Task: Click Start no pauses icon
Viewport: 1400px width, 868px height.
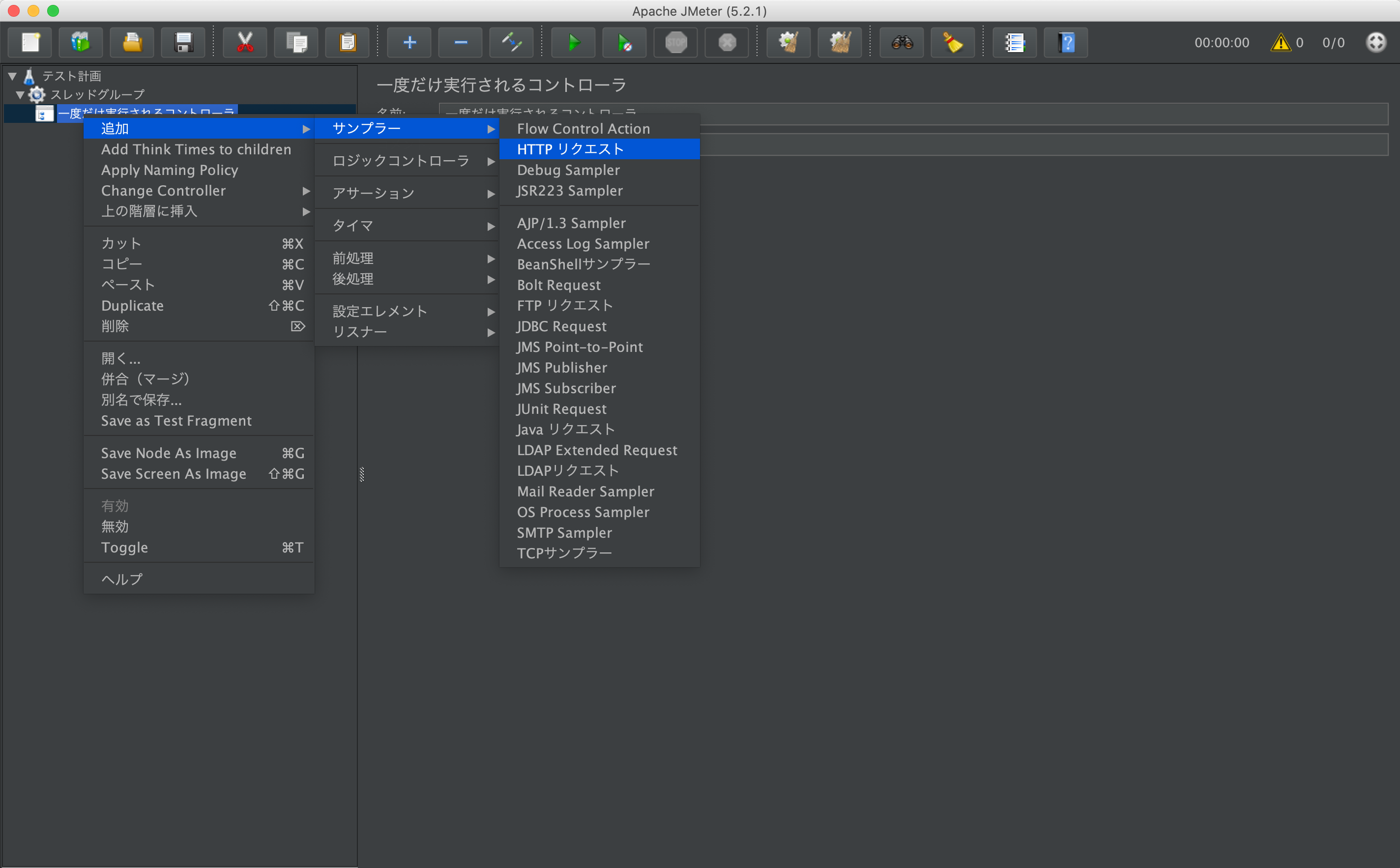Action: point(624,42)
